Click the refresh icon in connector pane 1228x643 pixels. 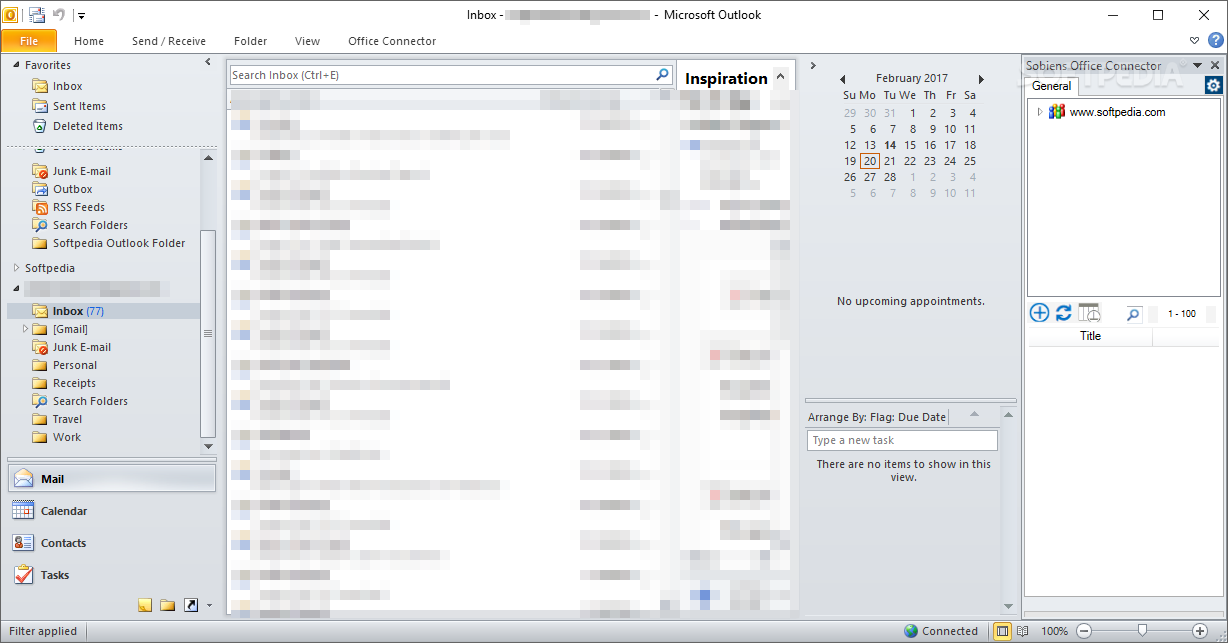[1064, 313]
